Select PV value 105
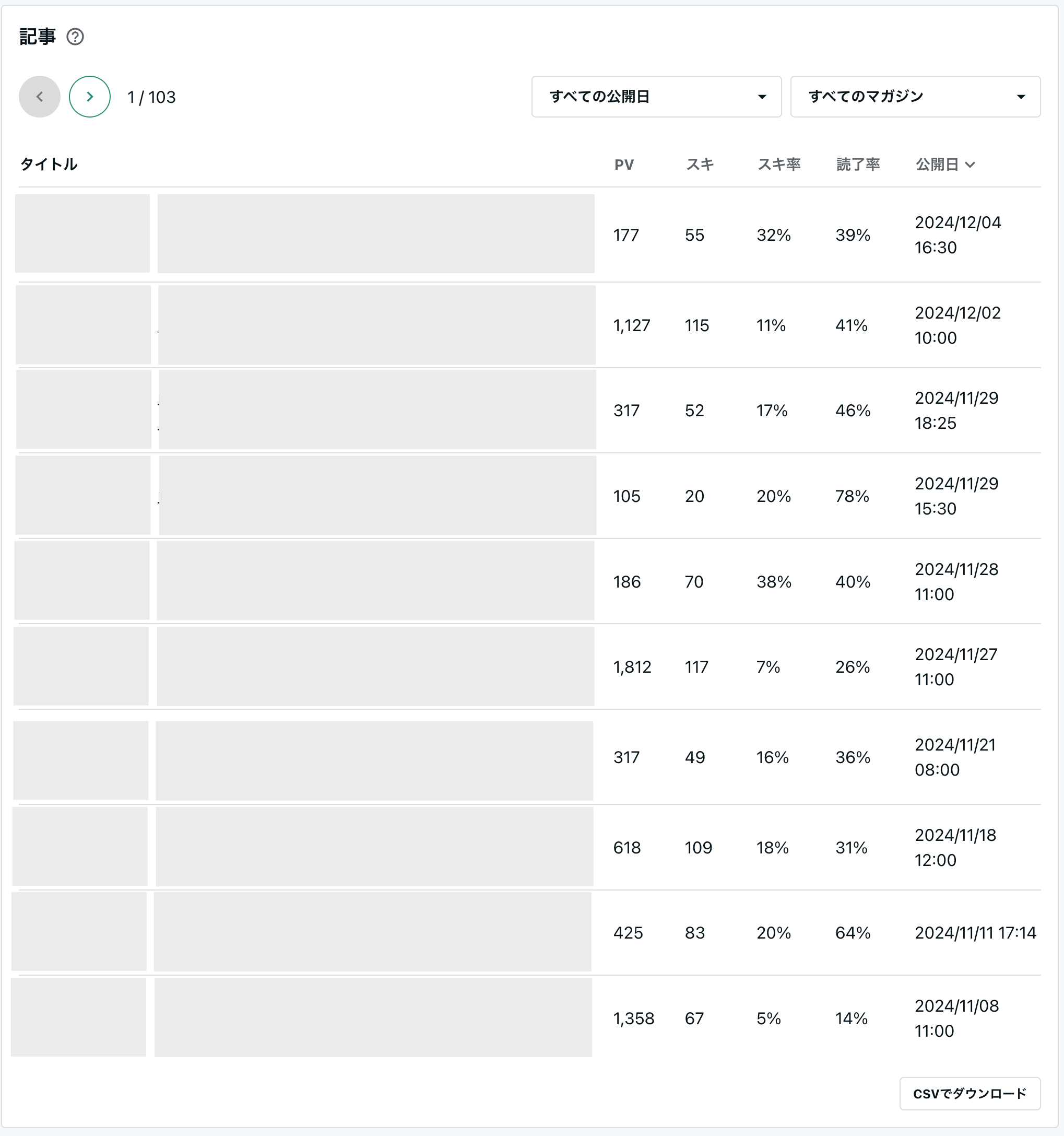1064x1136 pixels. coord(626,496)
